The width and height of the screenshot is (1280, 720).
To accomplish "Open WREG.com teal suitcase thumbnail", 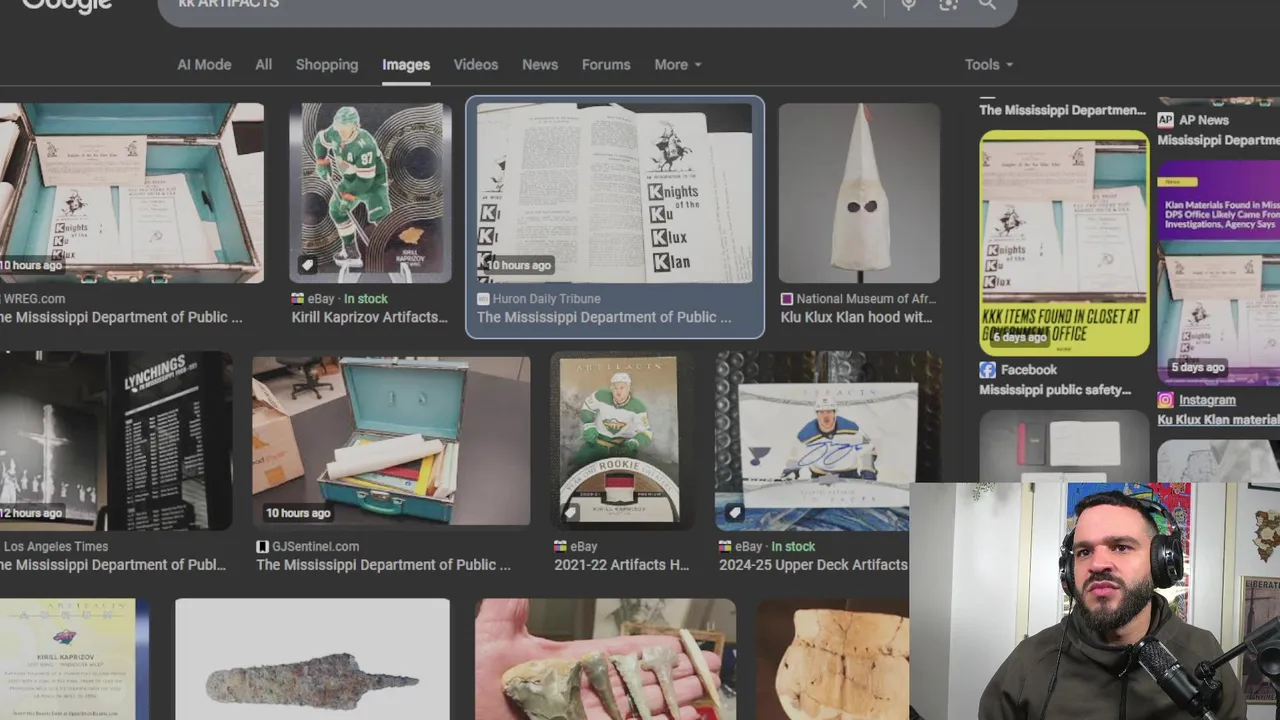I will tap(132, 193).
